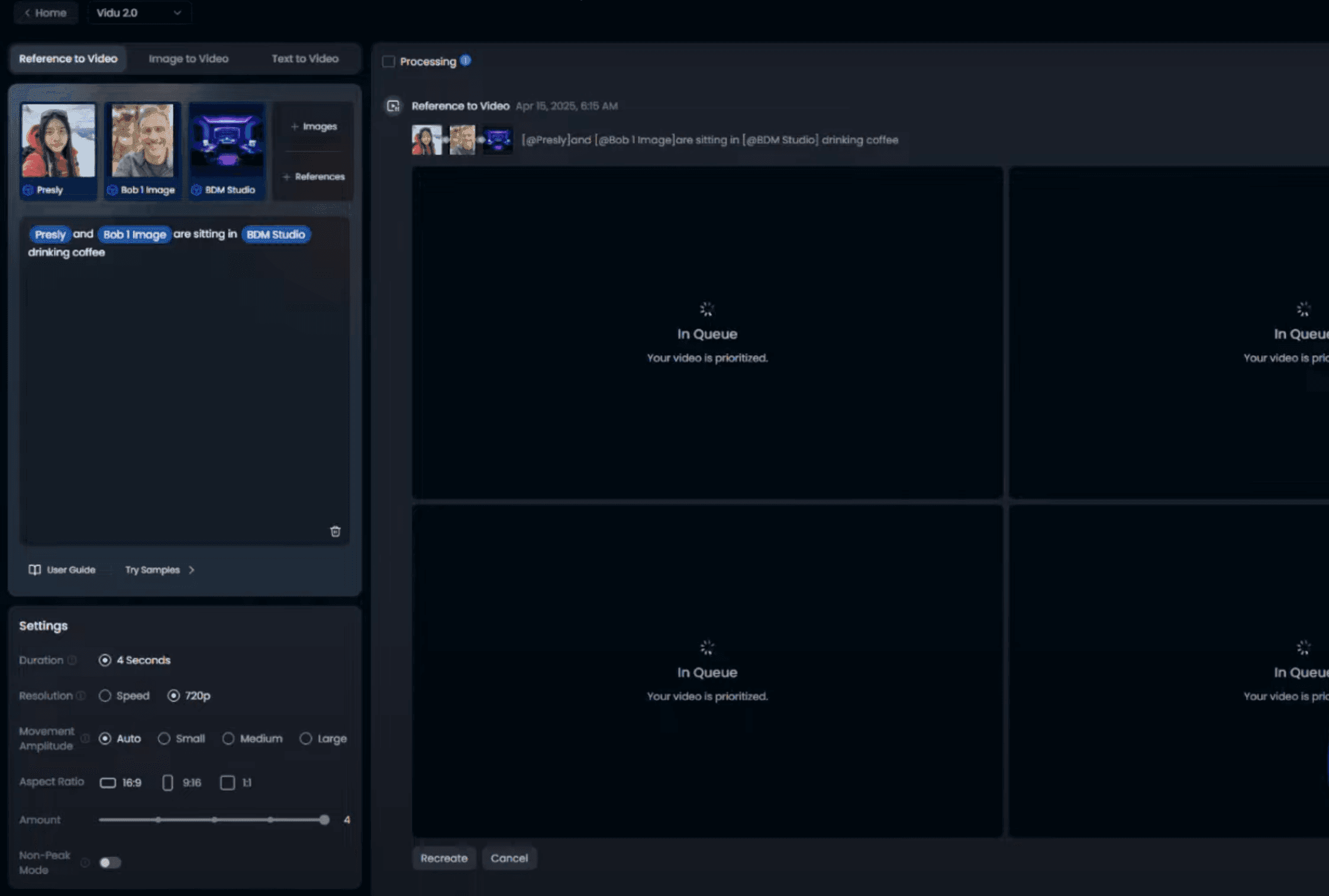Click the trash icon in prompt box
The image size is (1329, 896).
tap(335, 531)
